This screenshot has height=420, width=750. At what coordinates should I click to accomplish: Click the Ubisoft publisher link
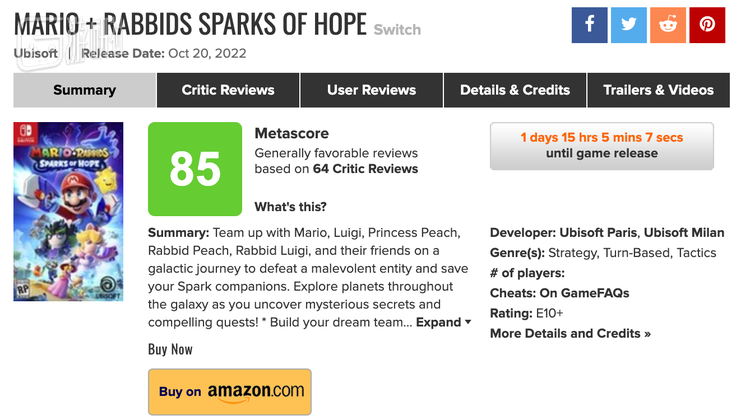pyautogui.click(x=35, y=54)
